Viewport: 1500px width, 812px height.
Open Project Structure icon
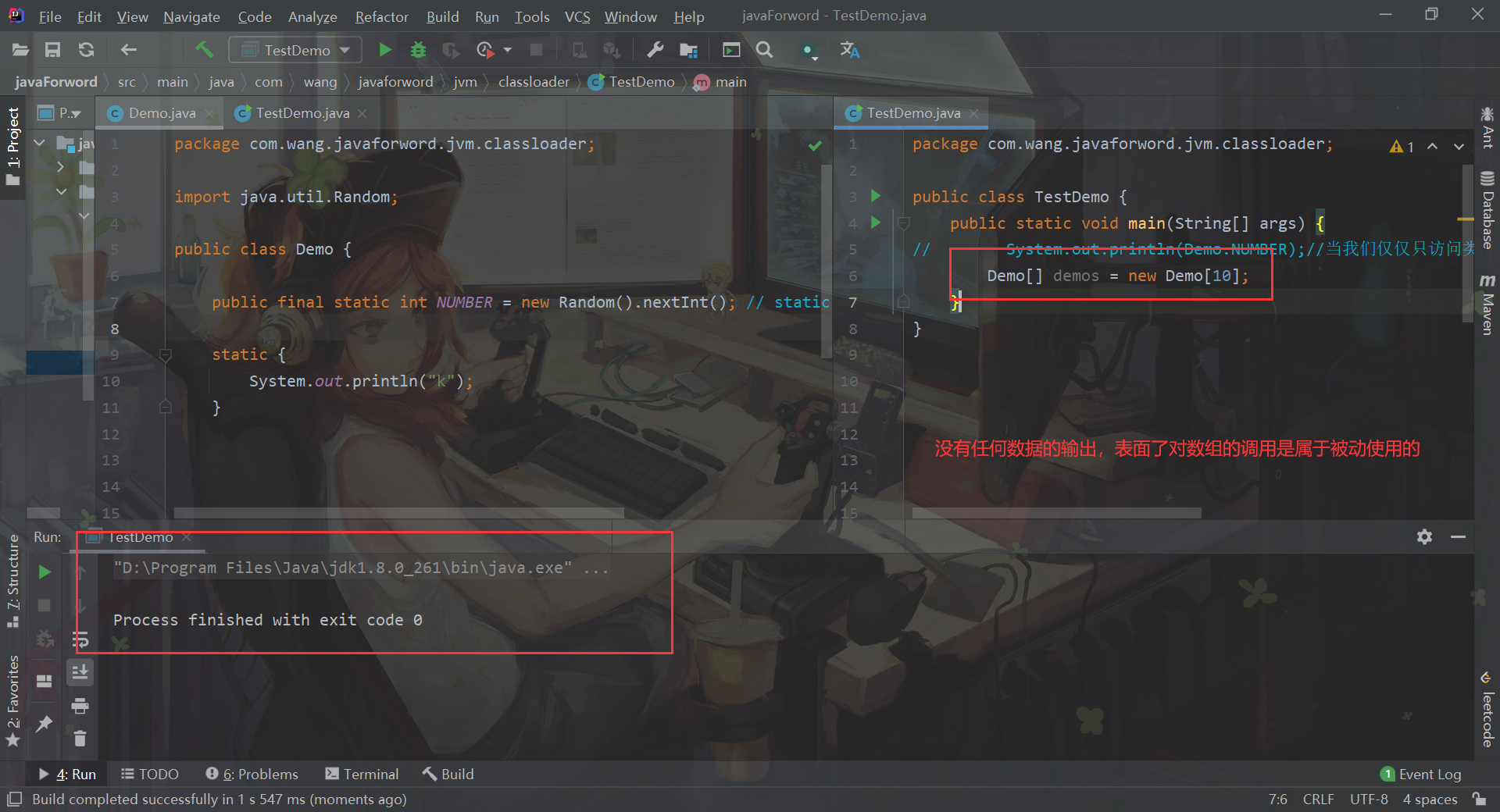coord(688,50)
